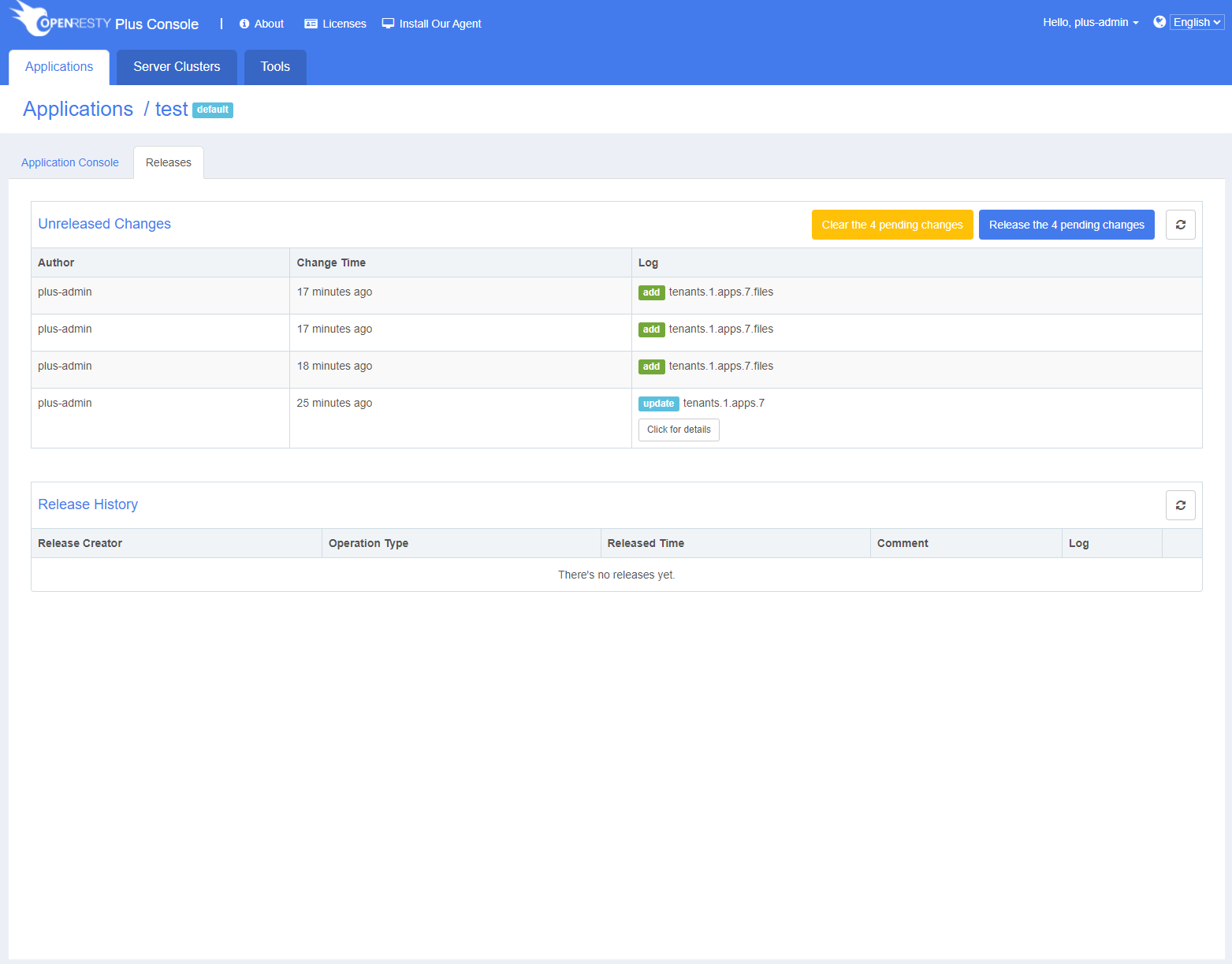Click the Release History heading
The height and width of the screenshot is (964, 1232).
coord(87,504)
